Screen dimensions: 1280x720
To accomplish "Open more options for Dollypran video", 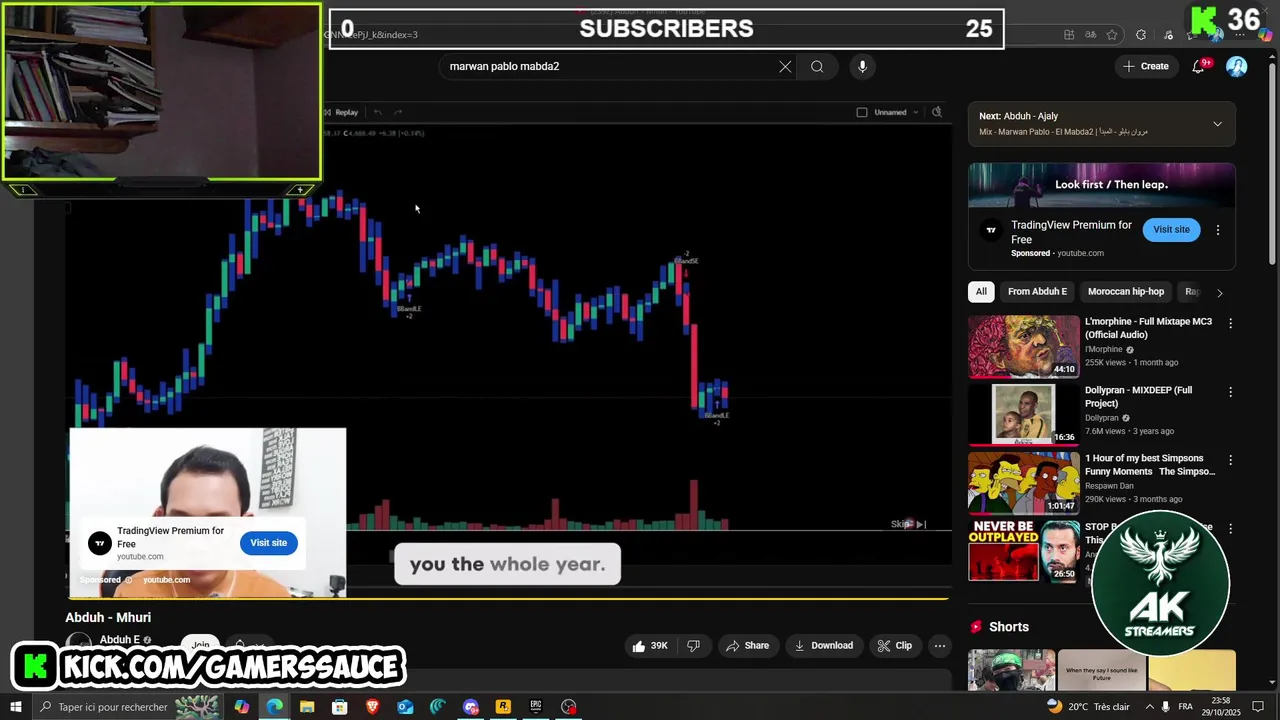I will coord(1230,392).
